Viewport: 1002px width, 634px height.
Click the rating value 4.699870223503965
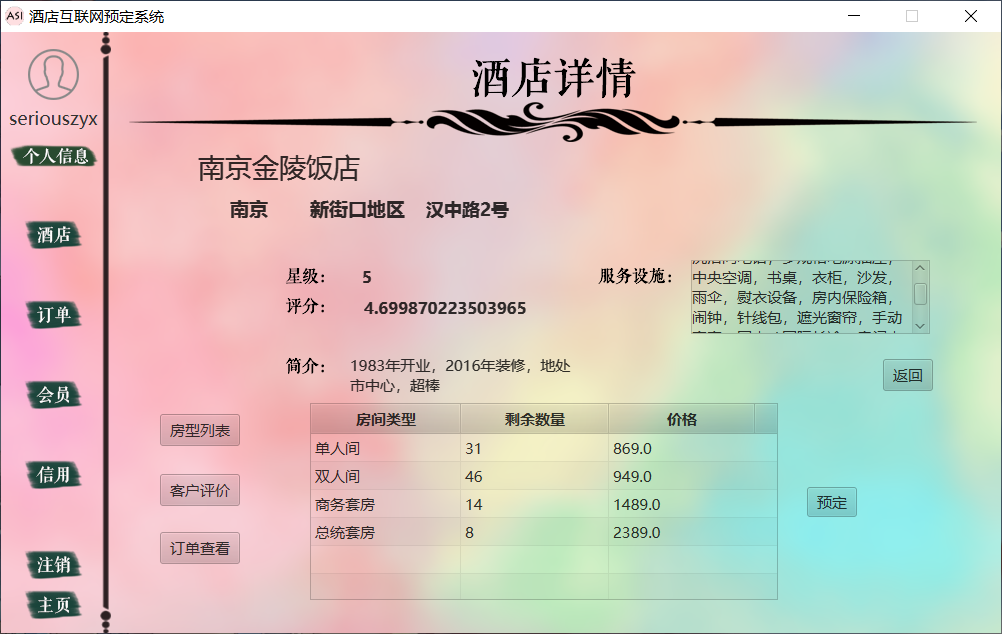(445, 308)
